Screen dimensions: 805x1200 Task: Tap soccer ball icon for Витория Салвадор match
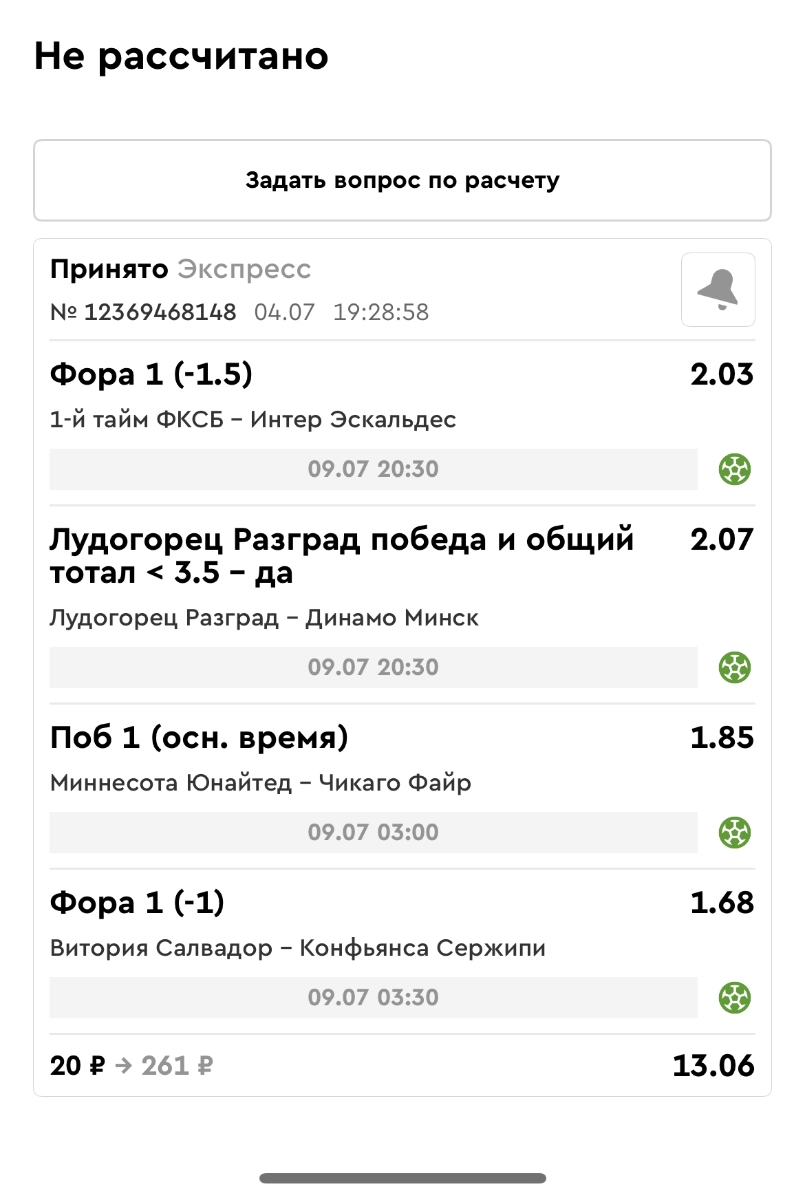(735, 997)
